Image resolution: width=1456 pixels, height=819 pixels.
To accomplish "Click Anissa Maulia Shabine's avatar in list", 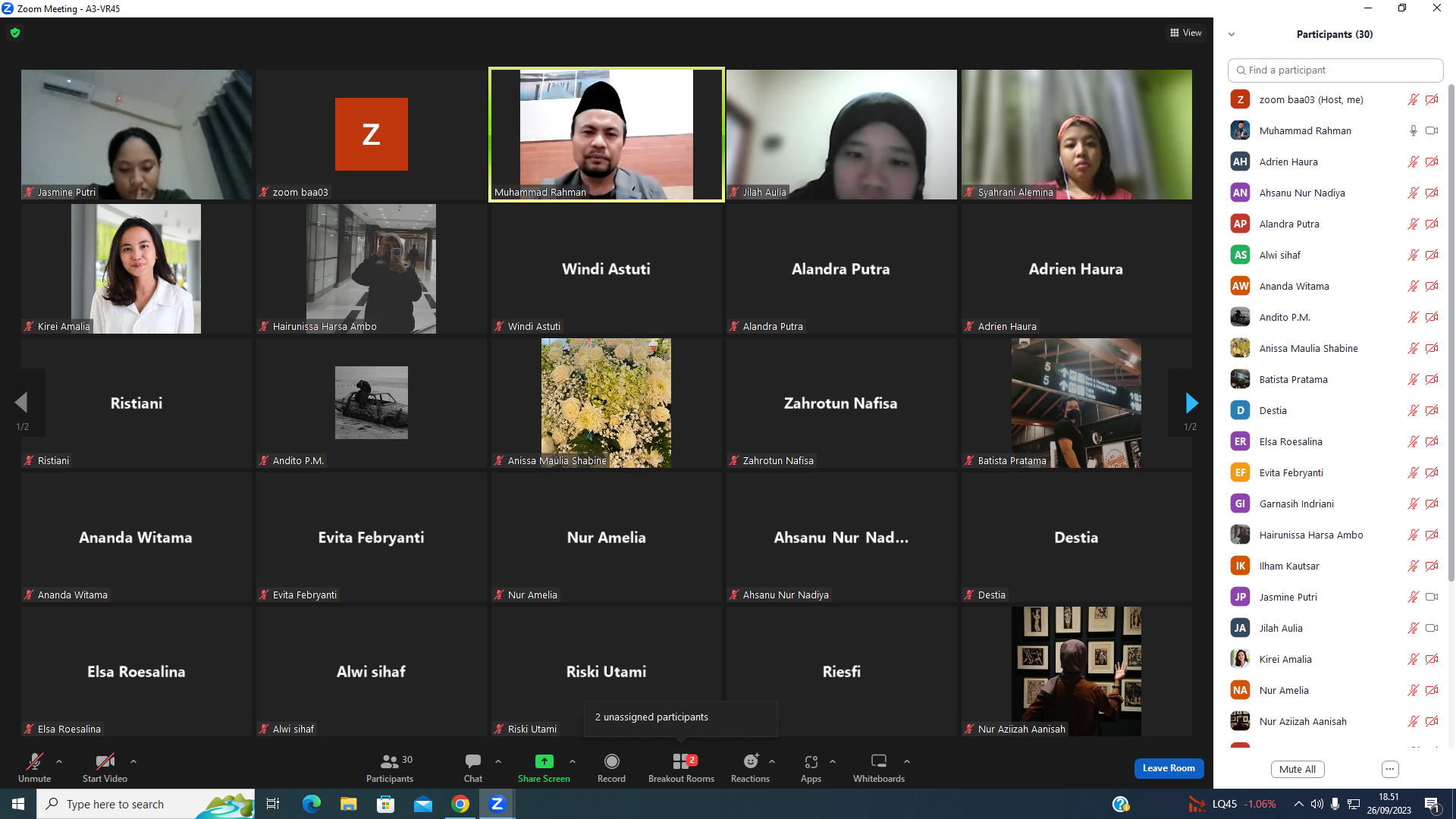I will pos(1240,348).
